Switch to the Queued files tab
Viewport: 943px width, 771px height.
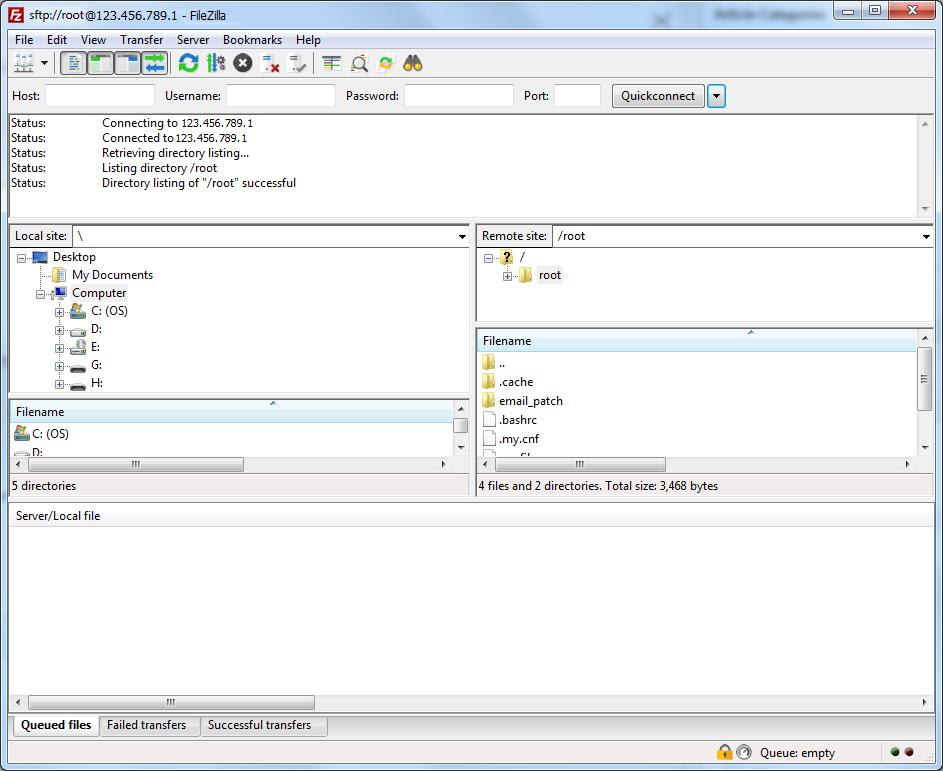[56, 725]
